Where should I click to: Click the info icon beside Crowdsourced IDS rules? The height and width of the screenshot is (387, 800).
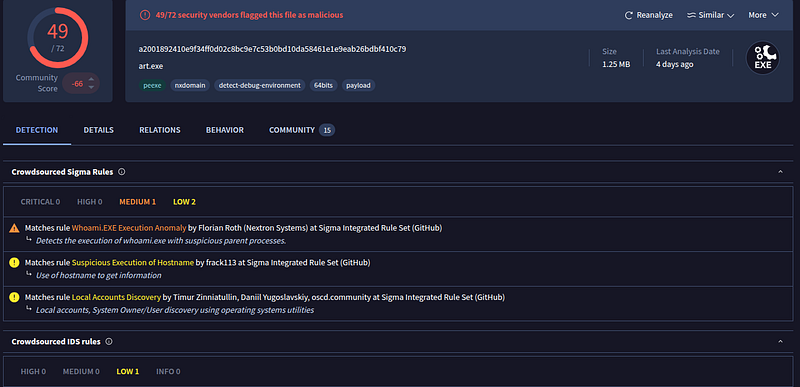pyautogui.click(x=109, y=341)
